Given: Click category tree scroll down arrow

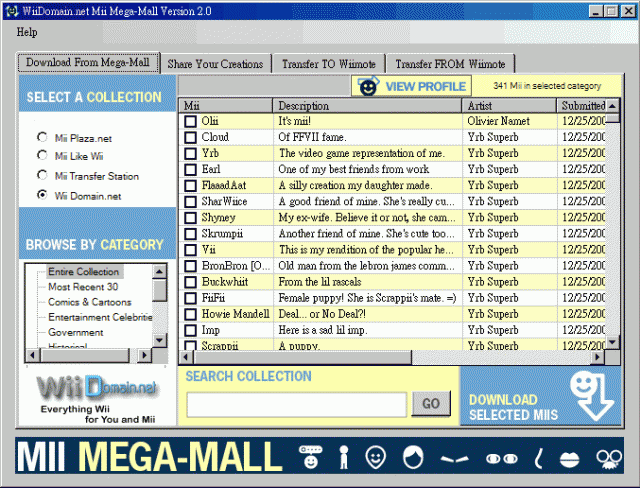Looking at the screenshot, I should (160, 340).
